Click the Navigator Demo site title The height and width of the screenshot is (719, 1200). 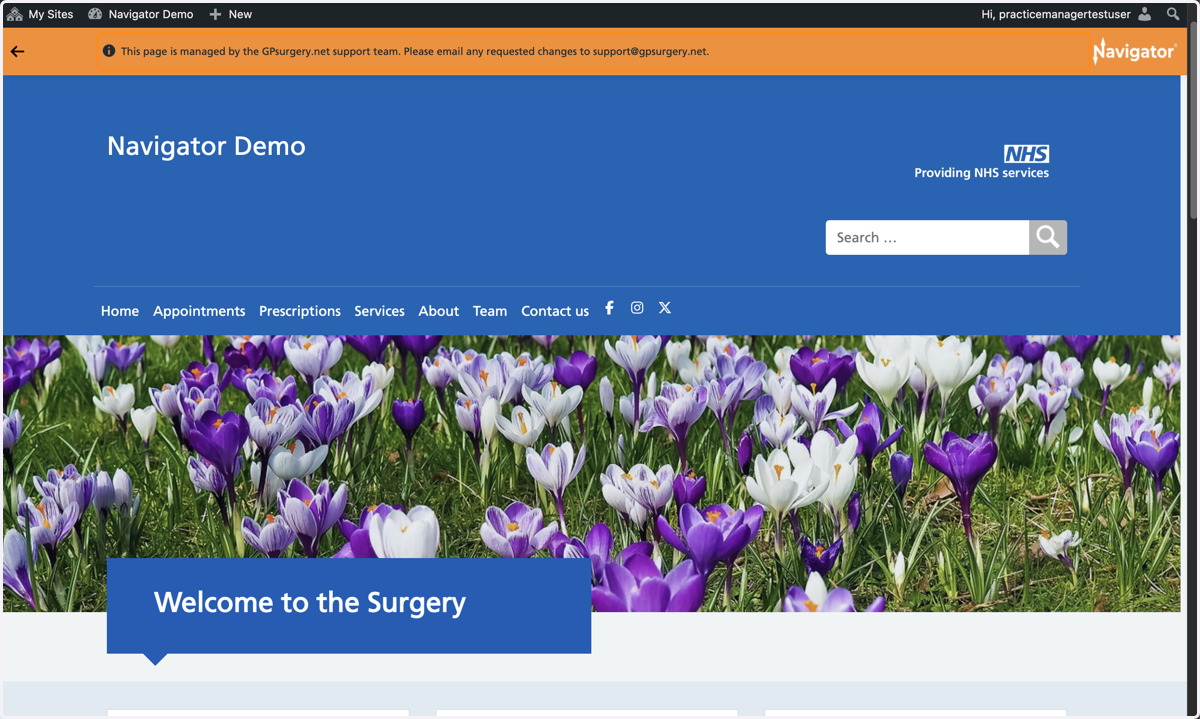pyautogui.click(x=206, y=146)
